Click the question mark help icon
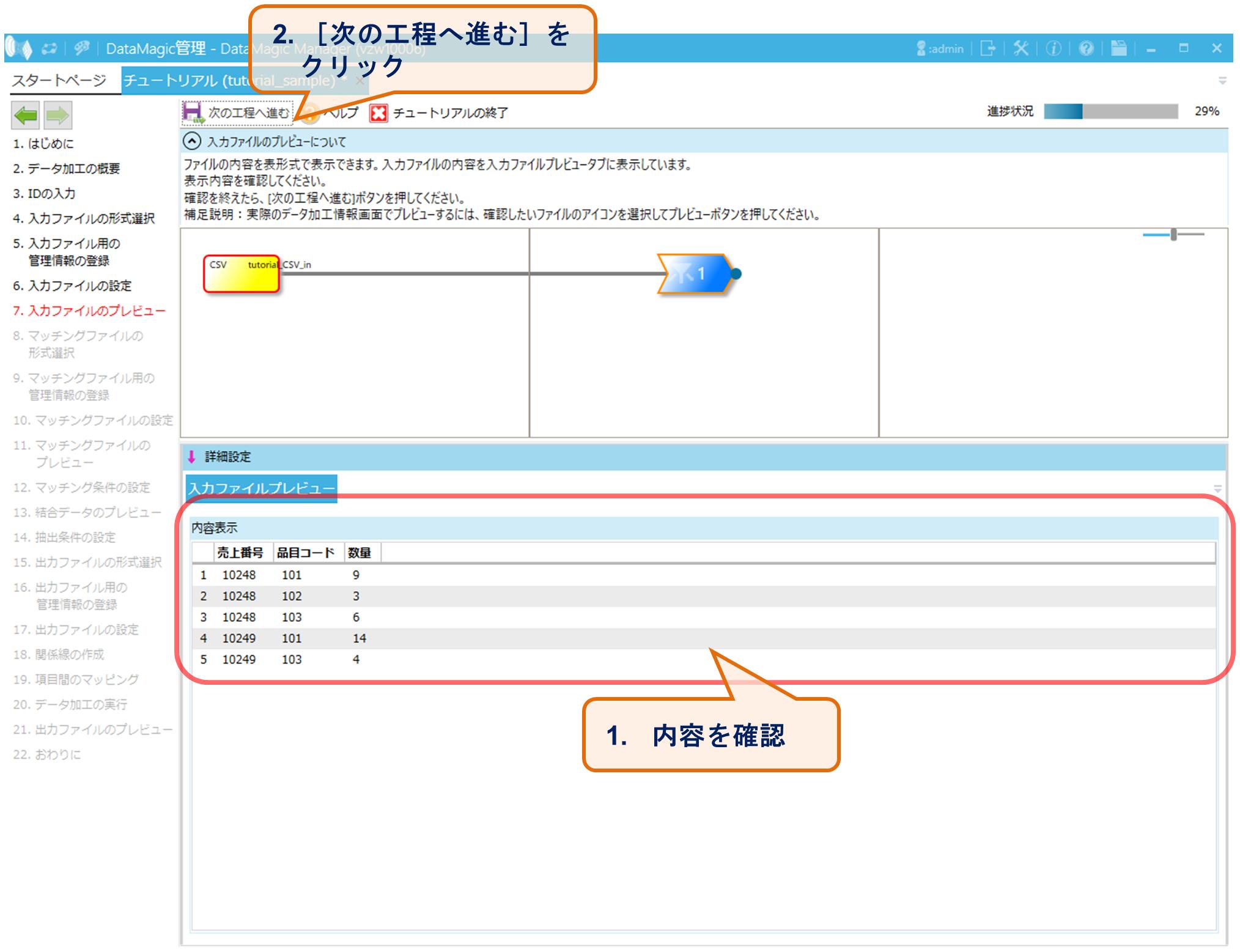 tap(1086, 48)
